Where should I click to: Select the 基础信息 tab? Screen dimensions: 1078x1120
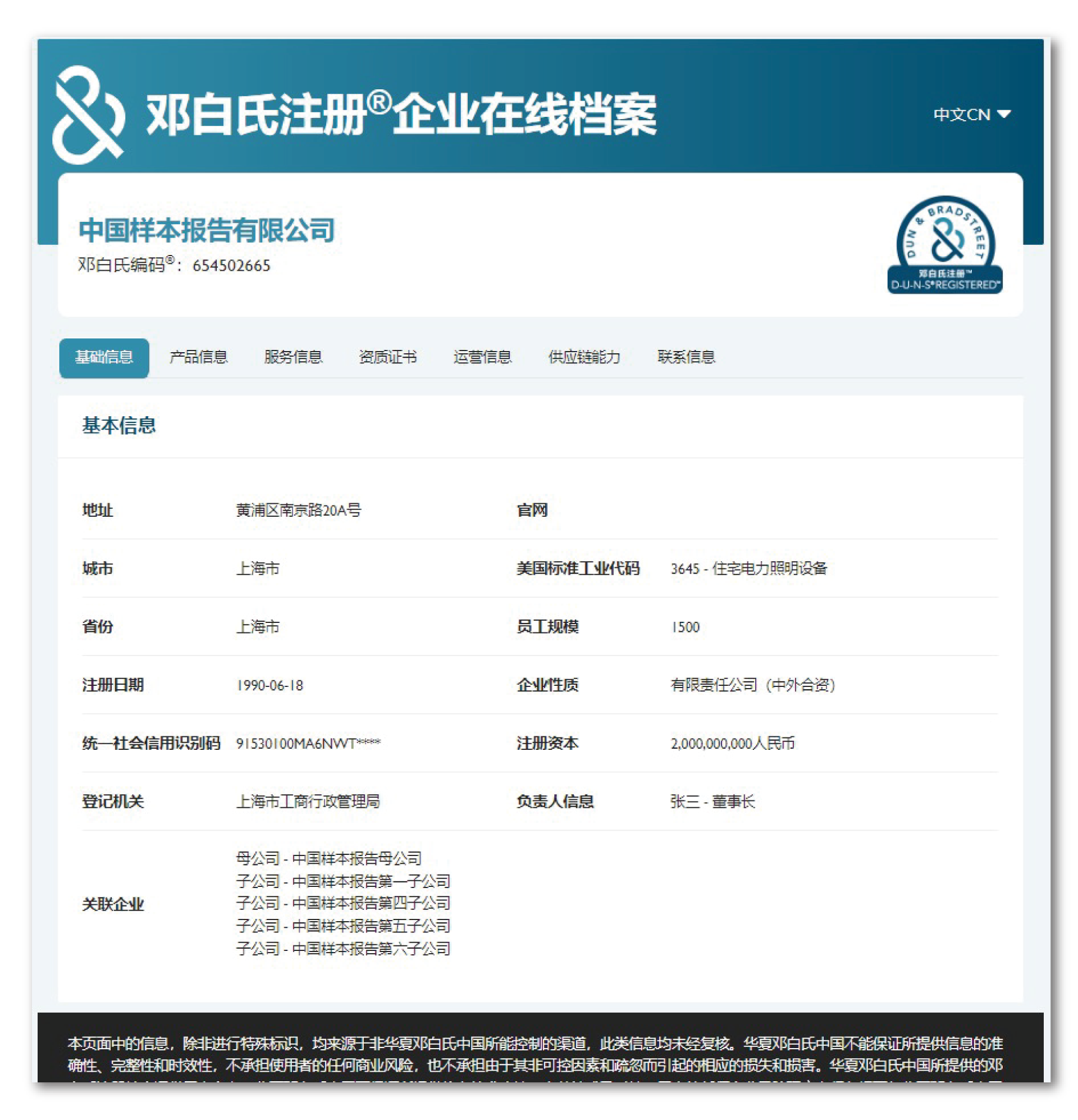[104, 358]
